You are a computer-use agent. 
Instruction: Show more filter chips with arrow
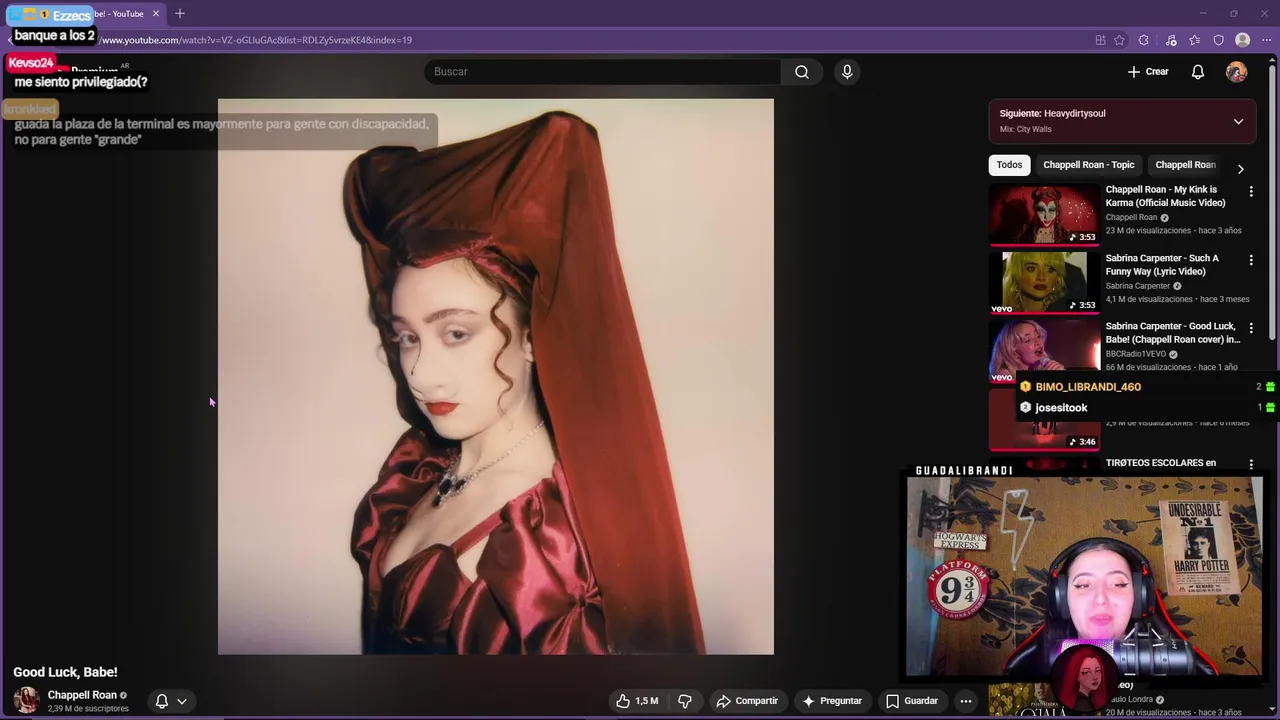pos(1240,169)
